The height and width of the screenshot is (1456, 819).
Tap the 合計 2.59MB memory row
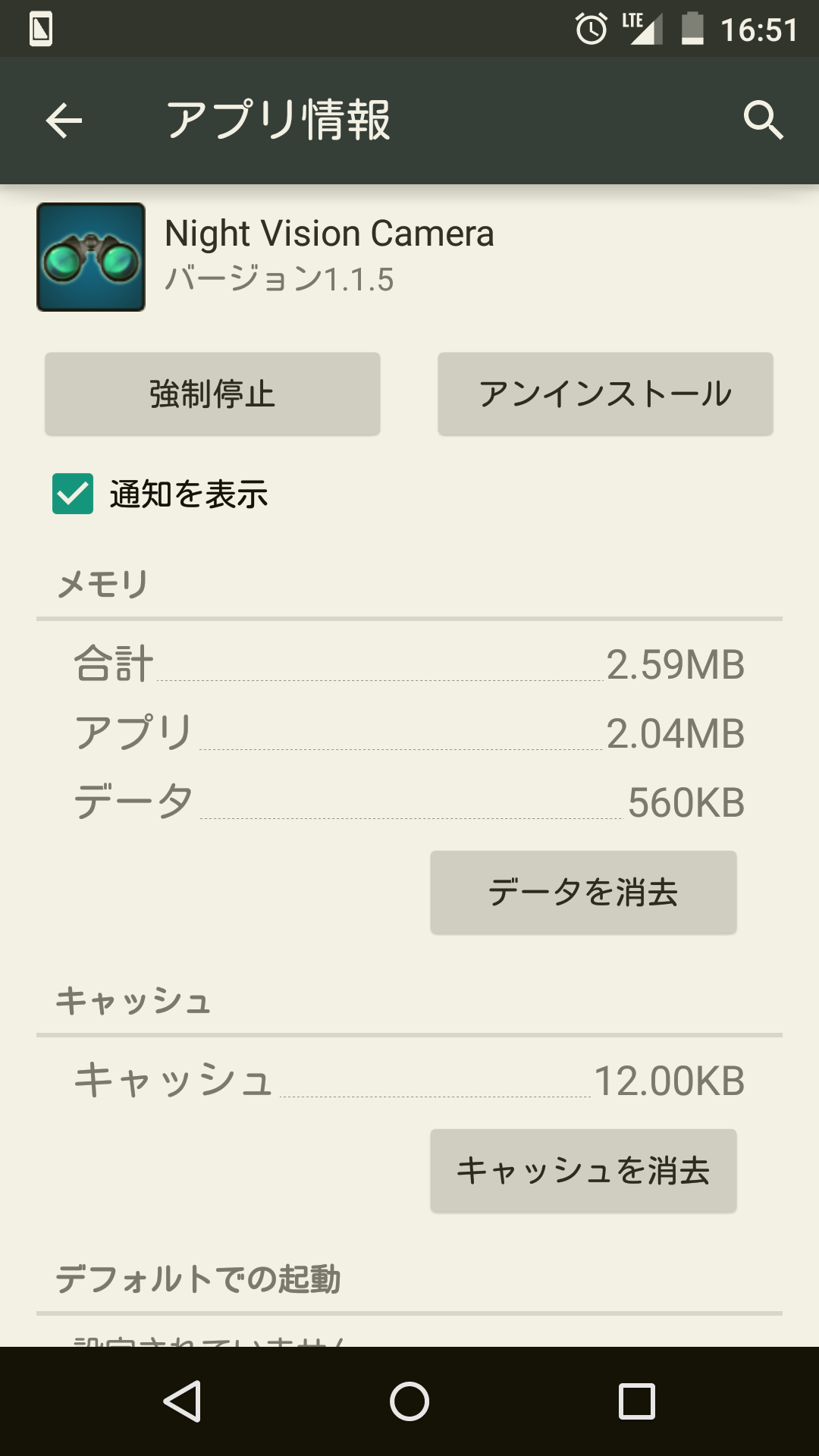tap(409, 664)
